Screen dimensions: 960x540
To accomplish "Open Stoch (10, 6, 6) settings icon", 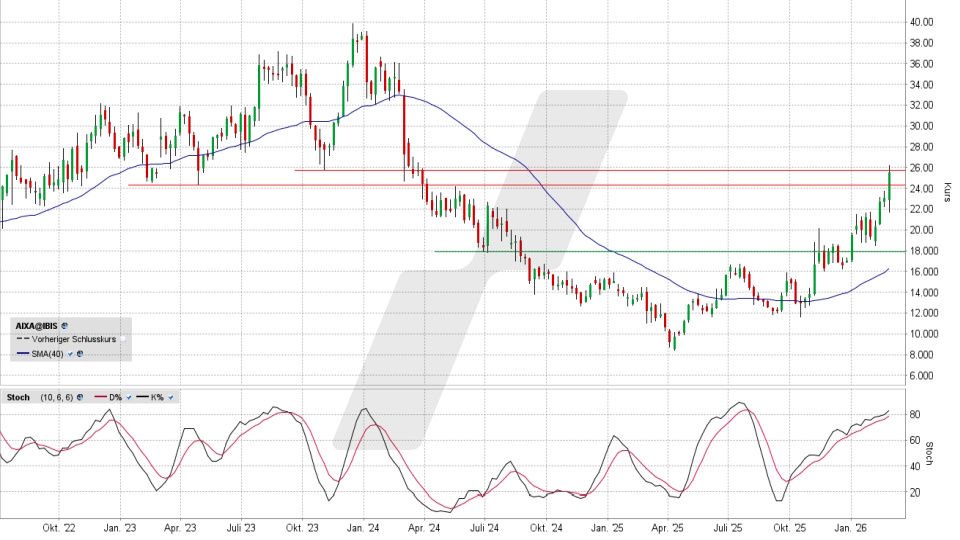I will pyautogui.click(x=80, y=397).
